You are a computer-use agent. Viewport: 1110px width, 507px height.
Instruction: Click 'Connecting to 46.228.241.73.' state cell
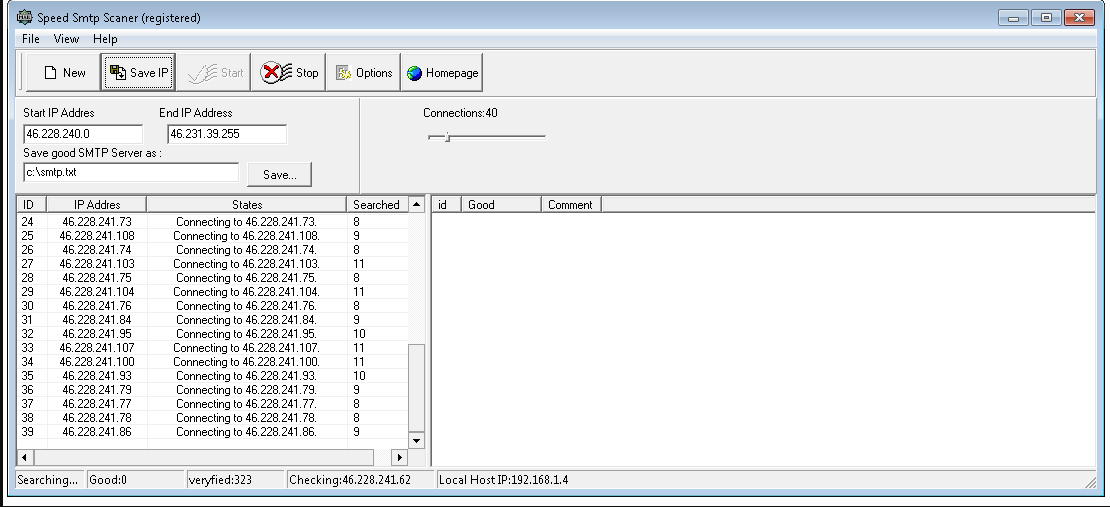click(246, 222)
